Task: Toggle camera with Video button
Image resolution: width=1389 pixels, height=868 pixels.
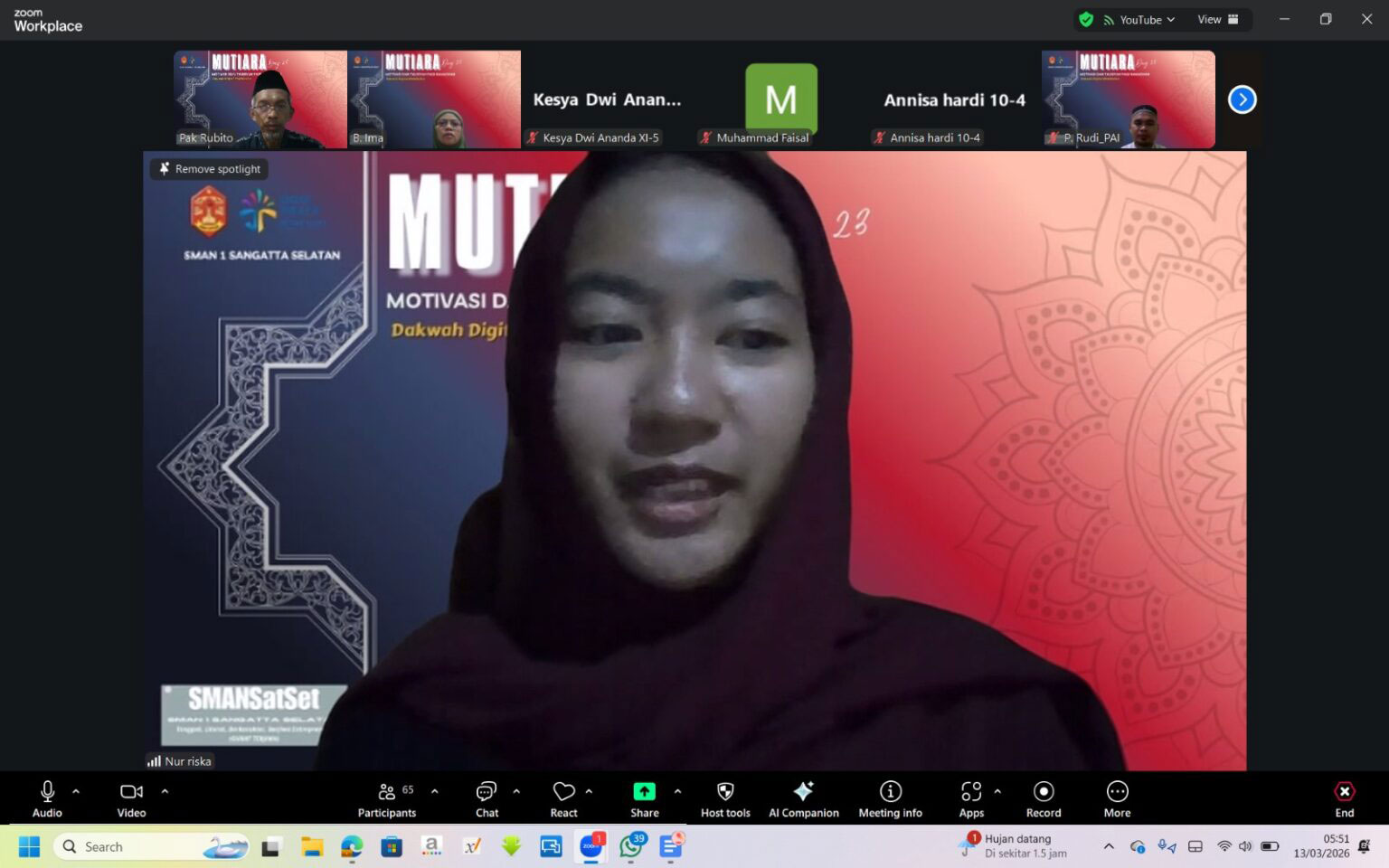Action: click(131, 798)
